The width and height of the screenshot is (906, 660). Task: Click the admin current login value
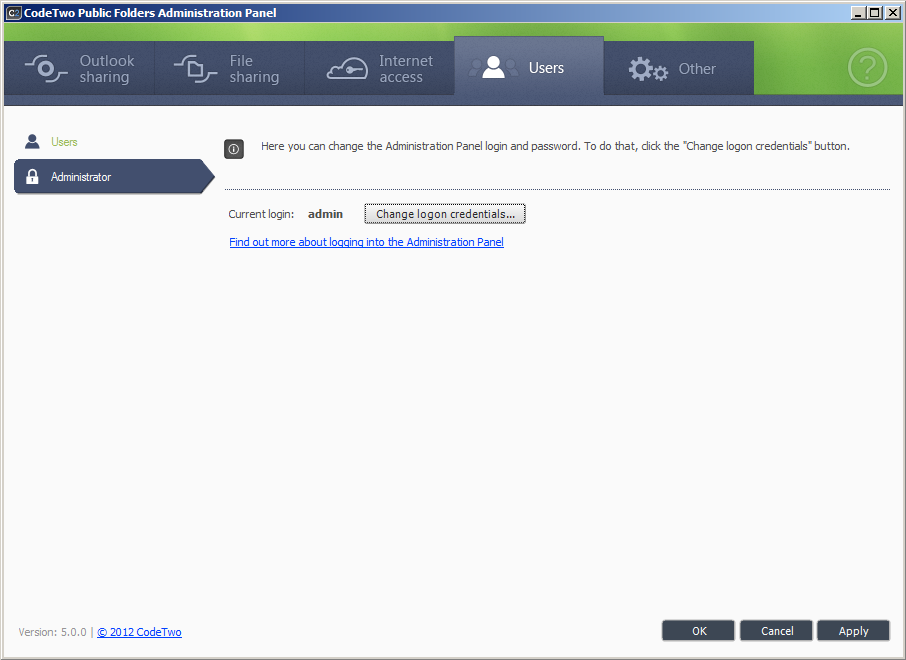pyautogui.click(x=325, y=214)
